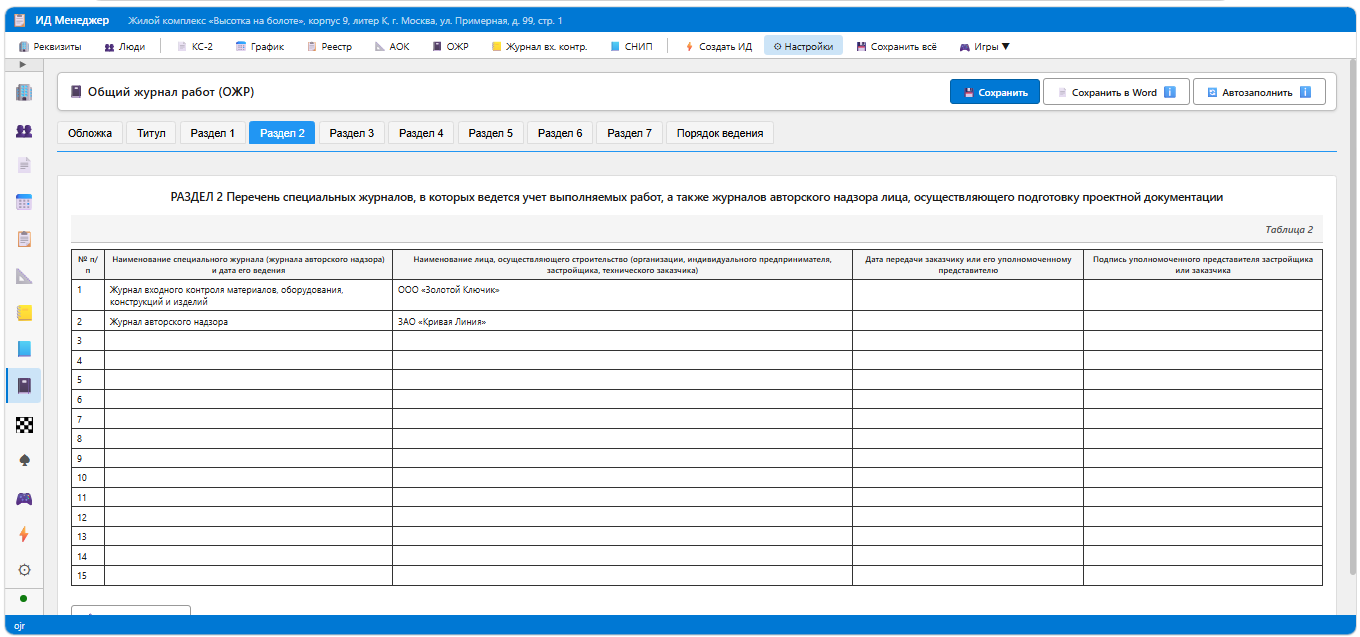Click the blue Сохранить button
Image resolution: width=1360 pixels, height=637 pixels.
point(995,92)
